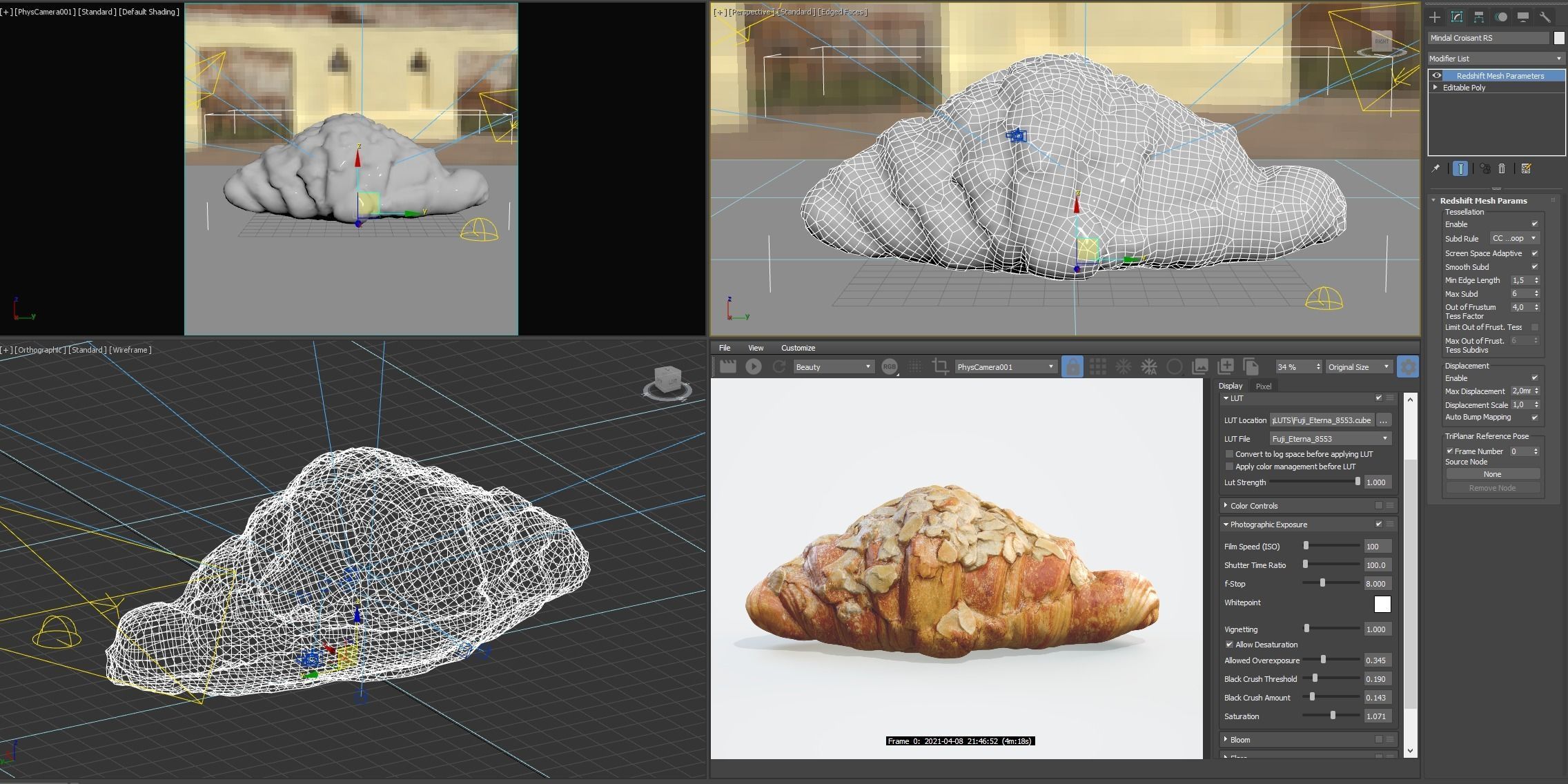Select Redshift Mesh Parameters modifier
Image resolution: width=1568 pixels, height=784 pixels.
(1500, 76)
